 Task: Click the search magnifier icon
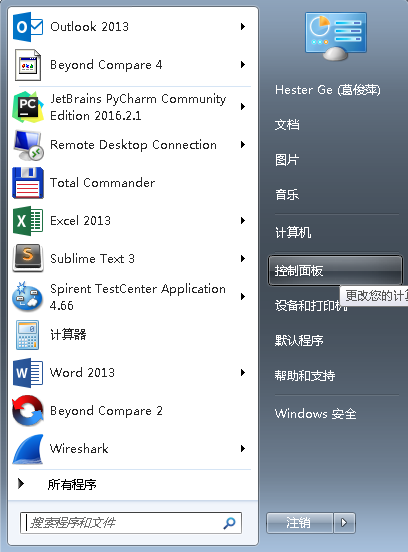coord(229,523)
